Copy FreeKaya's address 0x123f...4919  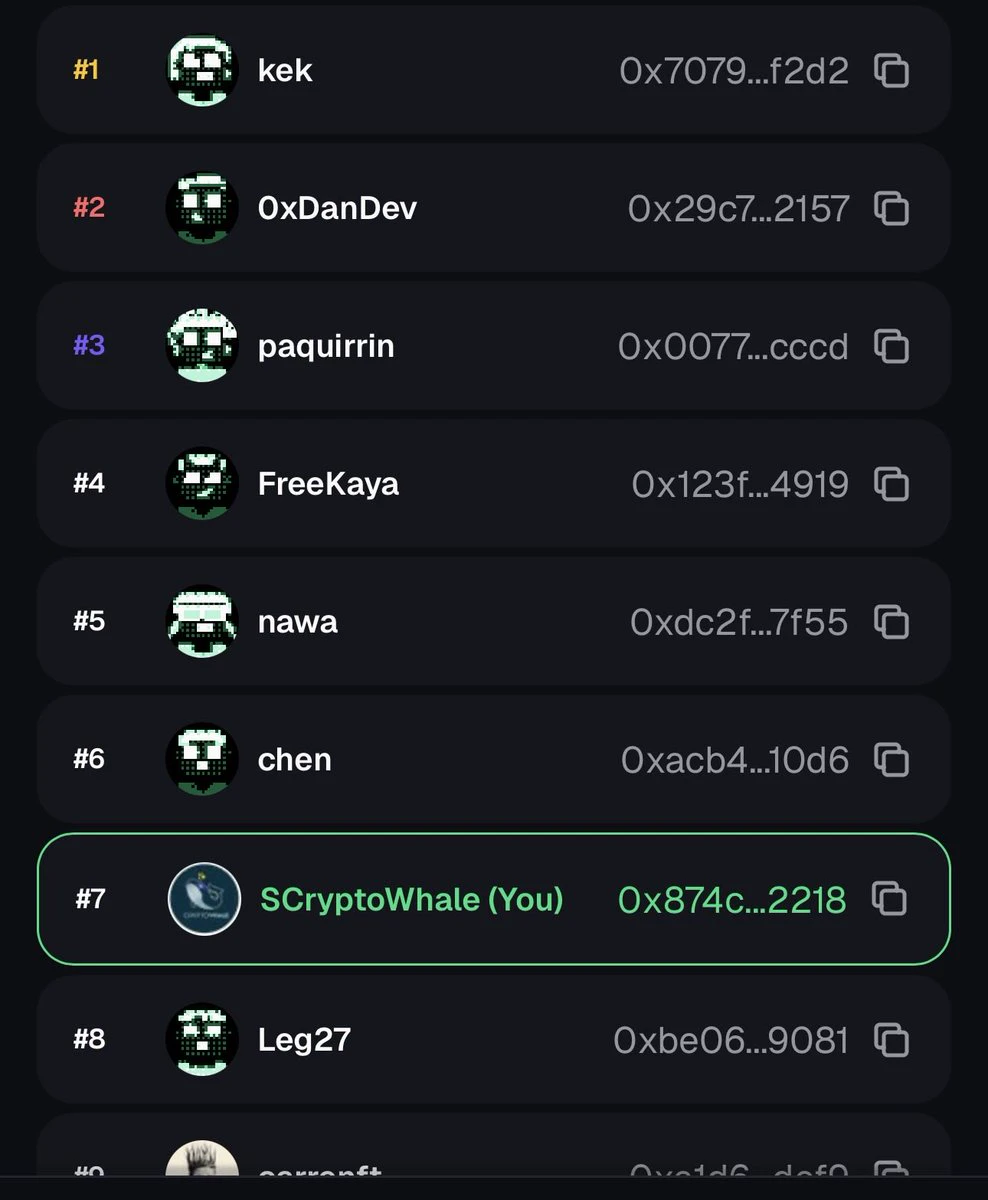891,484
